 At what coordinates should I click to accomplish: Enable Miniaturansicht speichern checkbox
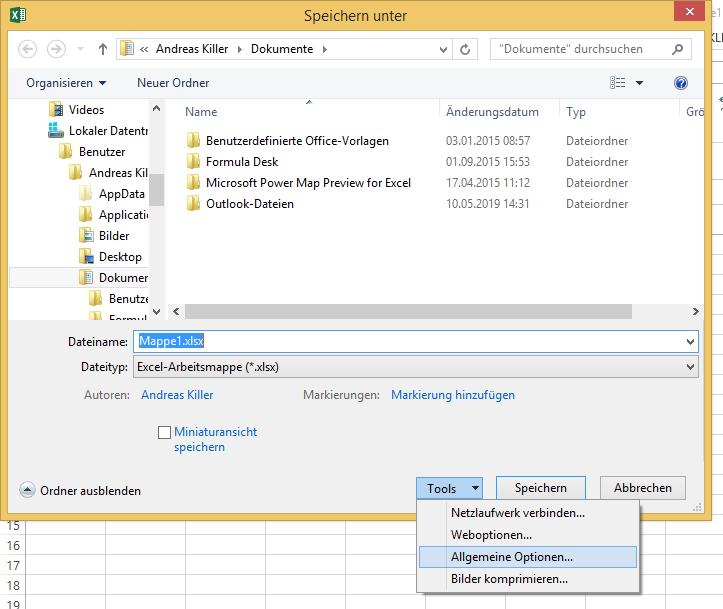tap(165, 433)
